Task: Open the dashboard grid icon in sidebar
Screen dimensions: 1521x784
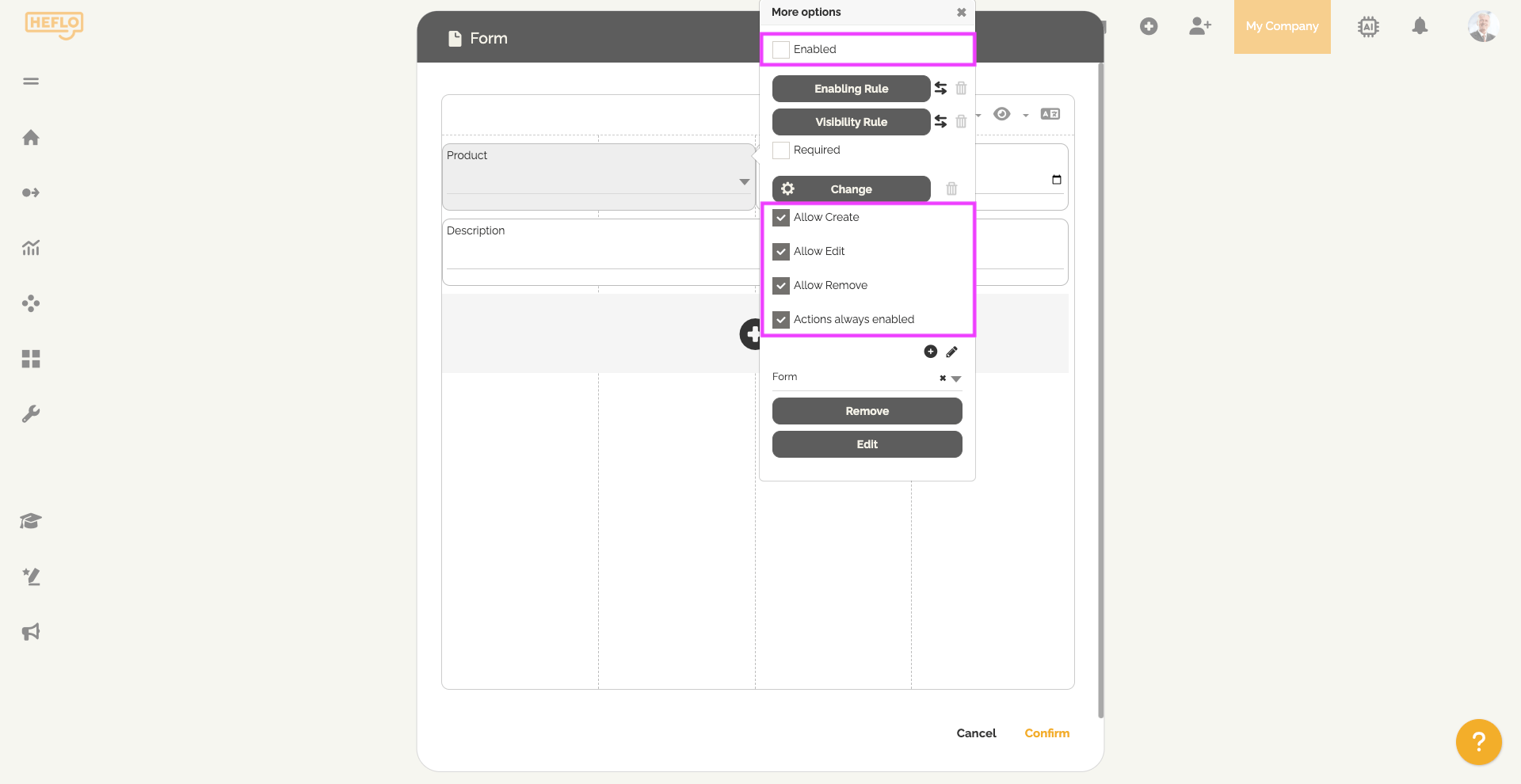Action: 31,359
